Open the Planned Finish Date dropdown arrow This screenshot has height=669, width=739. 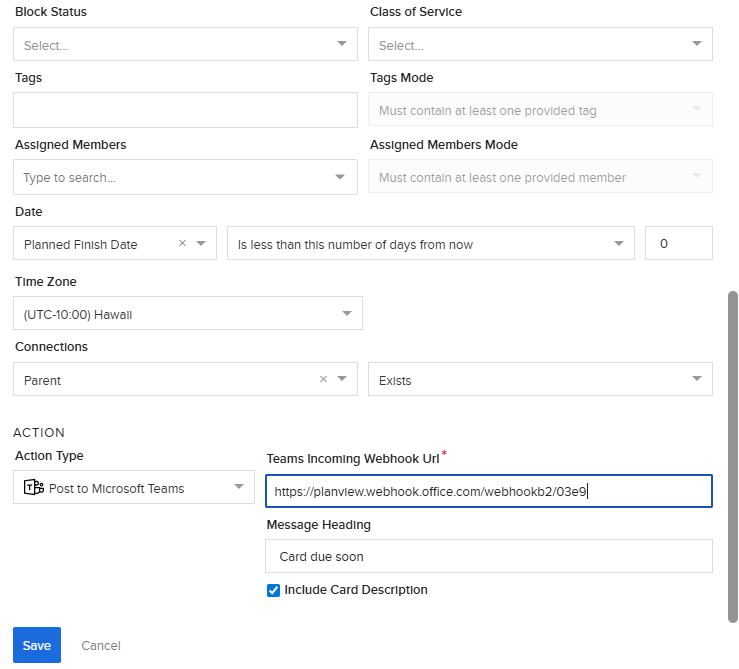coord(201,243)
